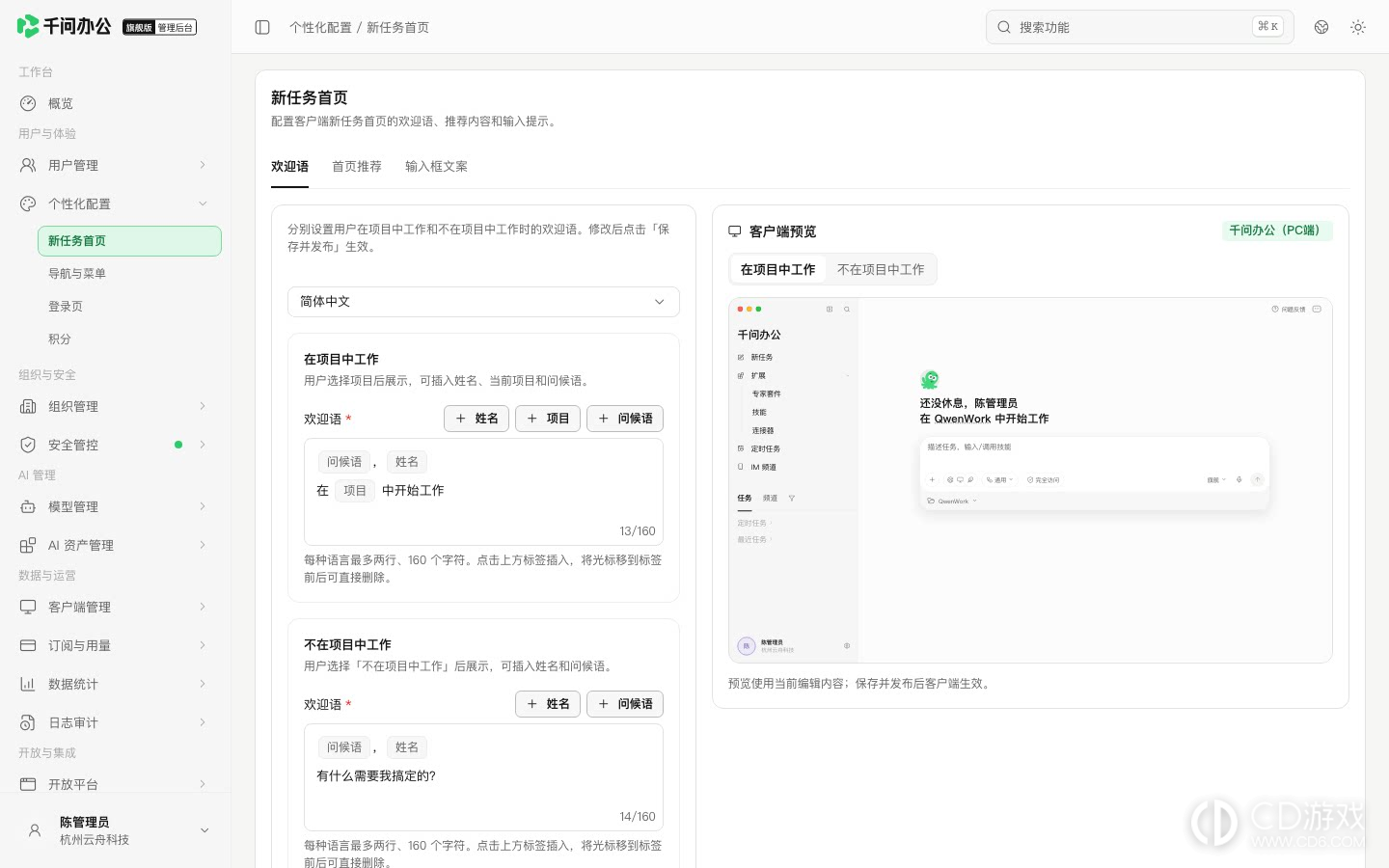Toggle the sidebar collapse icon
Screen dimensions: 1389x868
click(x=262, y=27)
